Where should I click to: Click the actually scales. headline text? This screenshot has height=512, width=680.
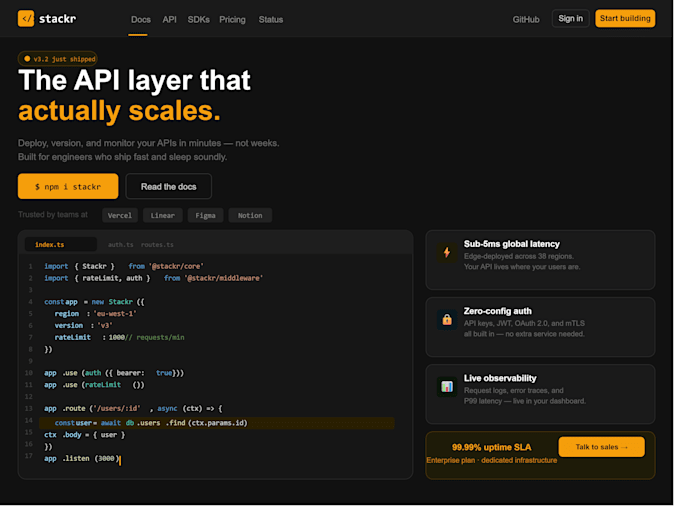(x=119, y=111)
